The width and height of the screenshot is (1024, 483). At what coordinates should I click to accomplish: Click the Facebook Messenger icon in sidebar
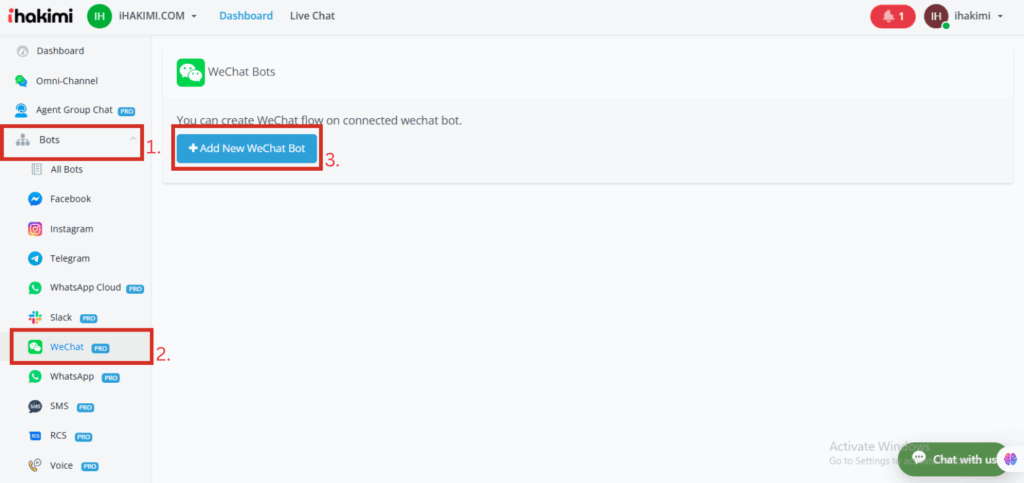pos(35,199)
